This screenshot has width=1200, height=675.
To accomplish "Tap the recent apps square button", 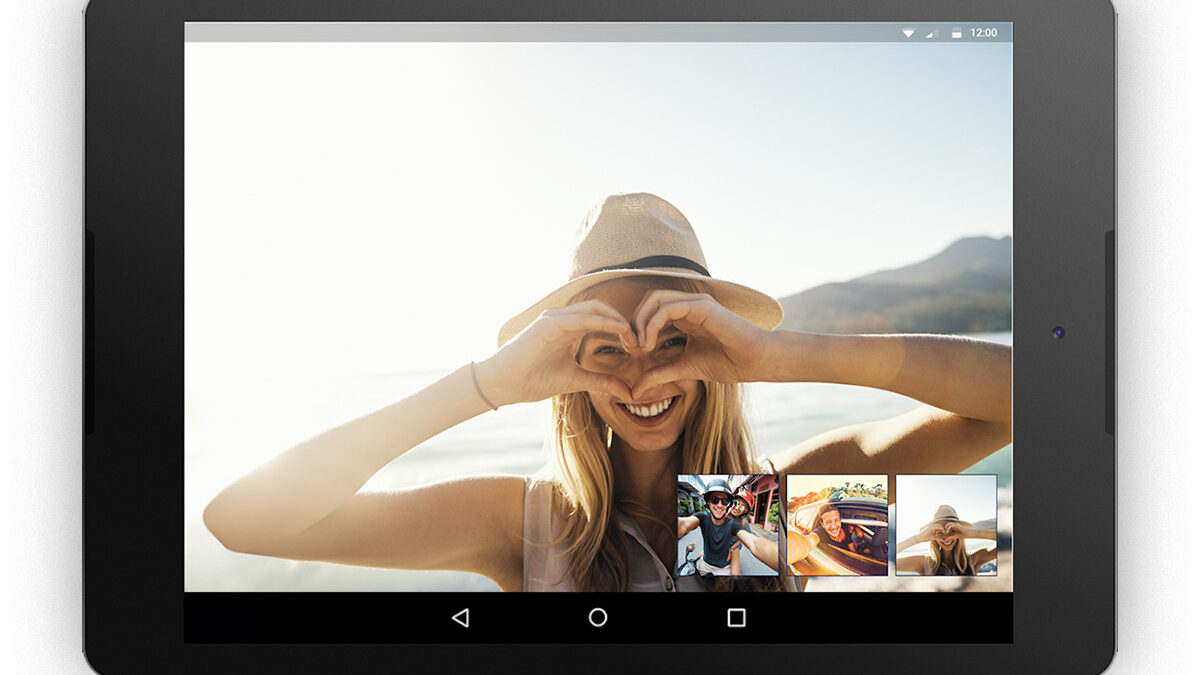I will [x=736, y=618].
